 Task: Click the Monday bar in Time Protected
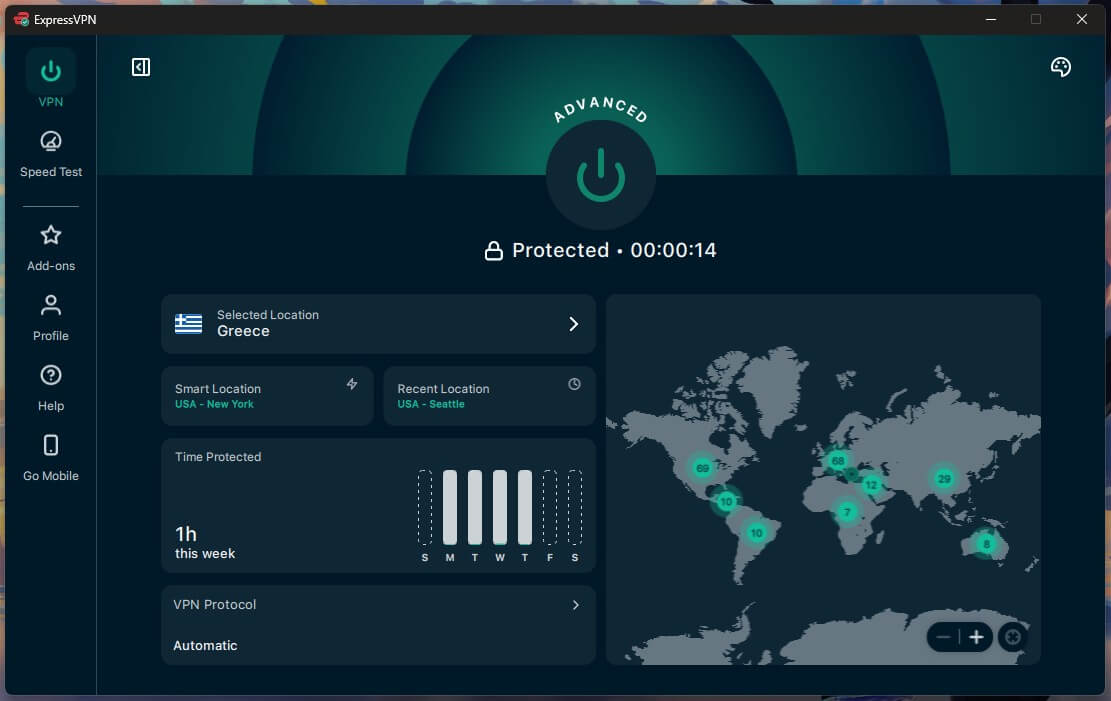coord(450,507)
